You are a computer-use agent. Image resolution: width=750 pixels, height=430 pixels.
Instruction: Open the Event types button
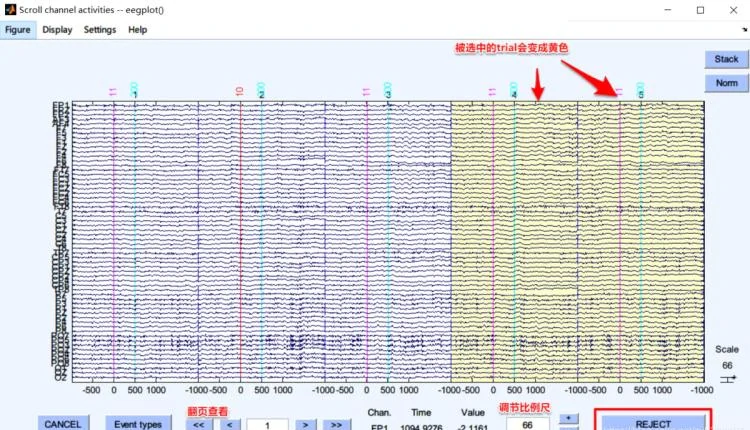[x=138, y=423]
